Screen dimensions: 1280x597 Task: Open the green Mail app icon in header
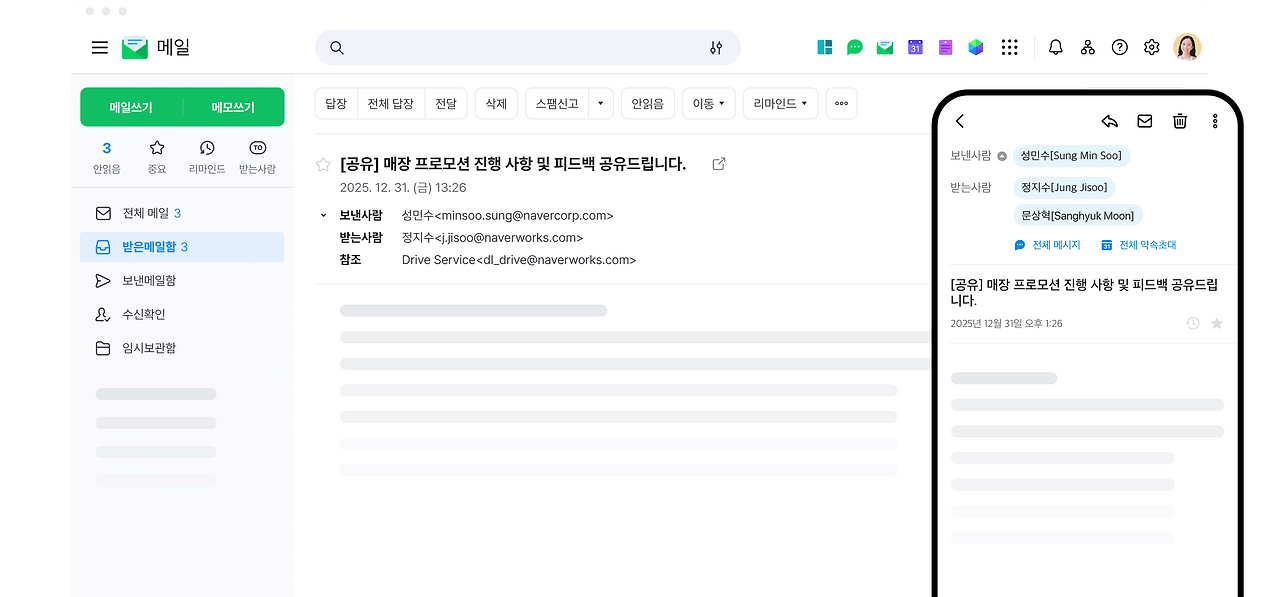(885, 47)
